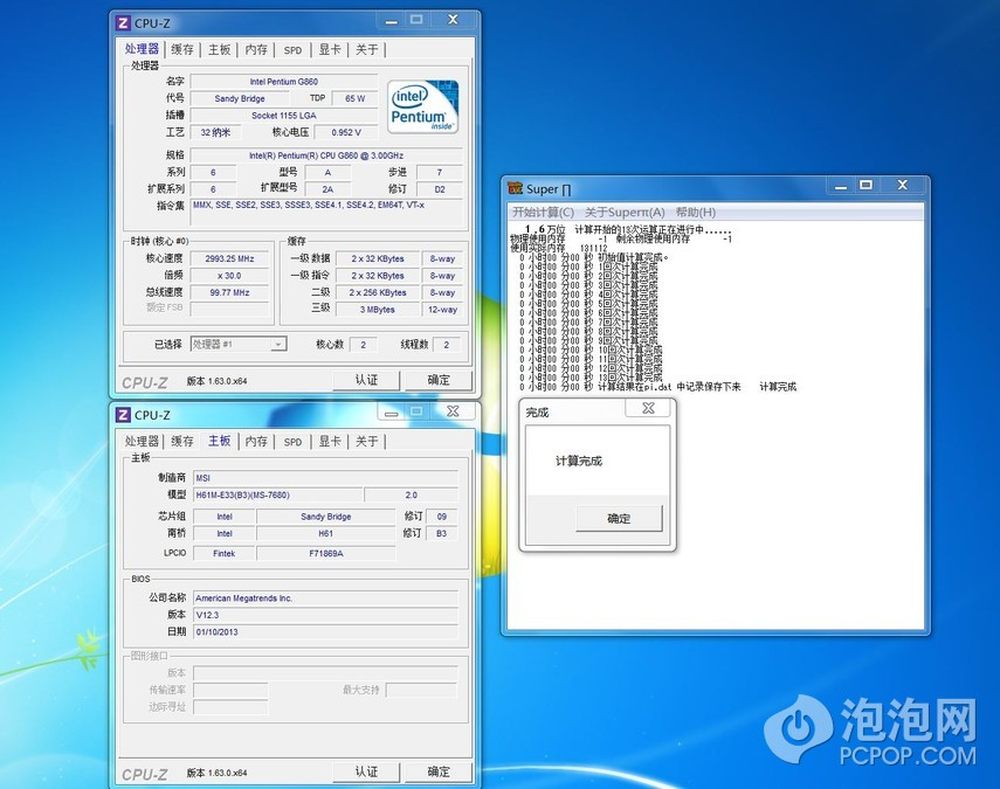
Task: Open the 内存 tab in the top CPU-Z window
Action: (256, 50)
